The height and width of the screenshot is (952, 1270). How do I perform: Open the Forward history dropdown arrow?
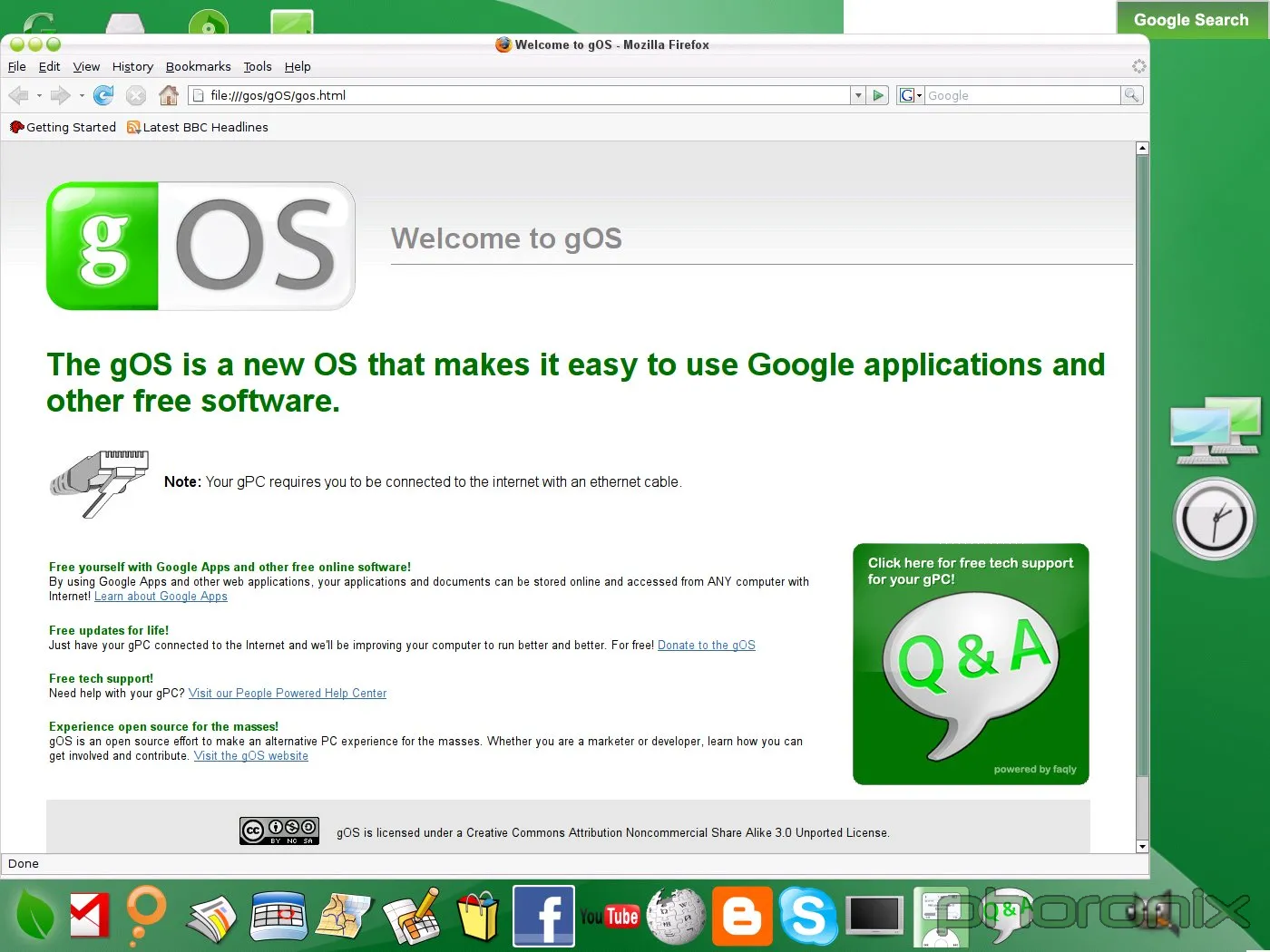point(82,95)
